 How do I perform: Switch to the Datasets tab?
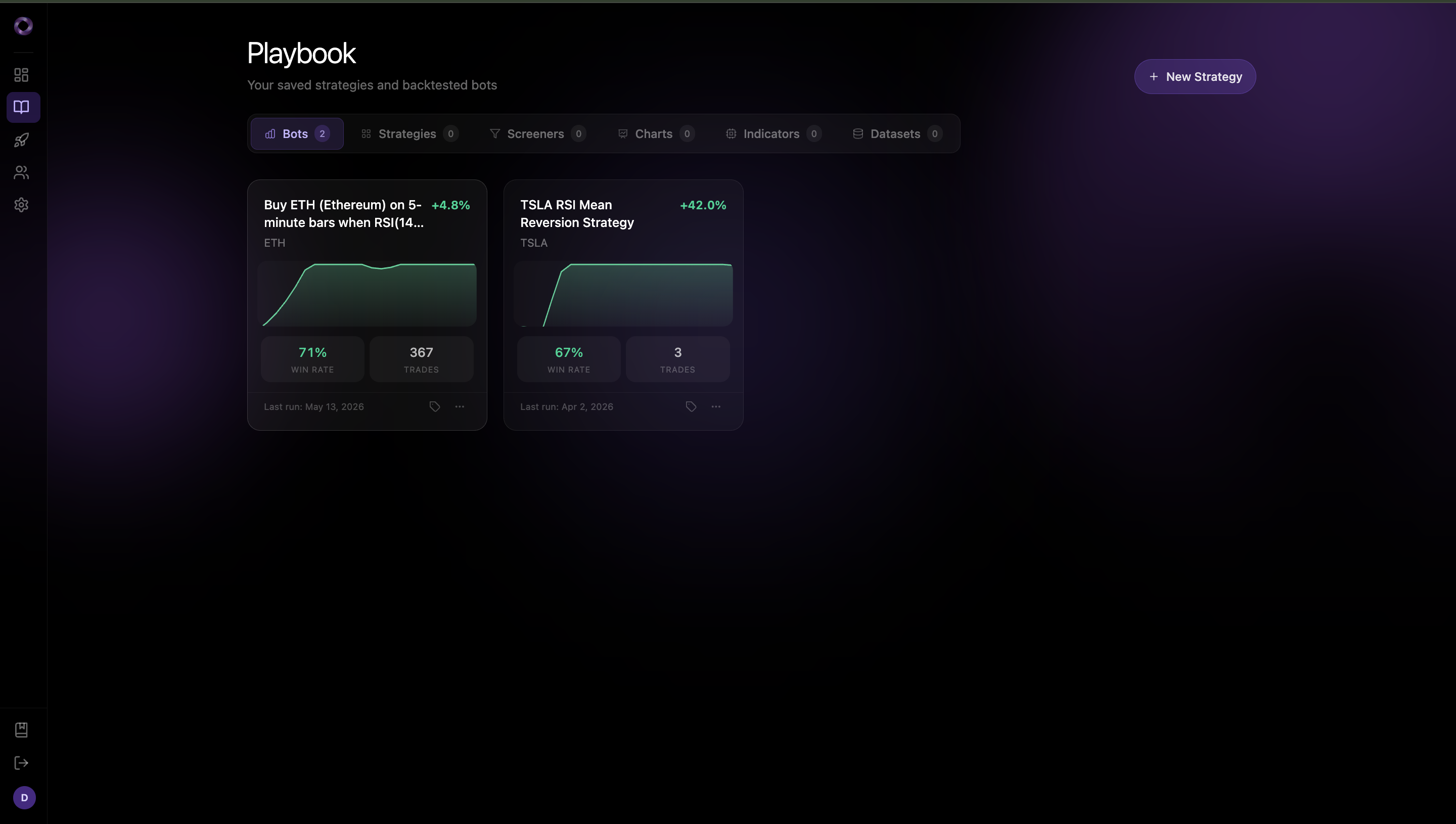897,133
